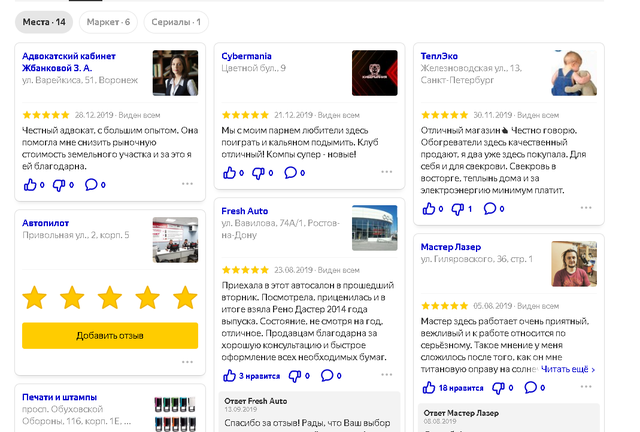Image resolution: width=640 pixels, height=432 pixels.
Task: Open the Печати и штампы link
Action: pyautogui.click(x=59, y=397)
